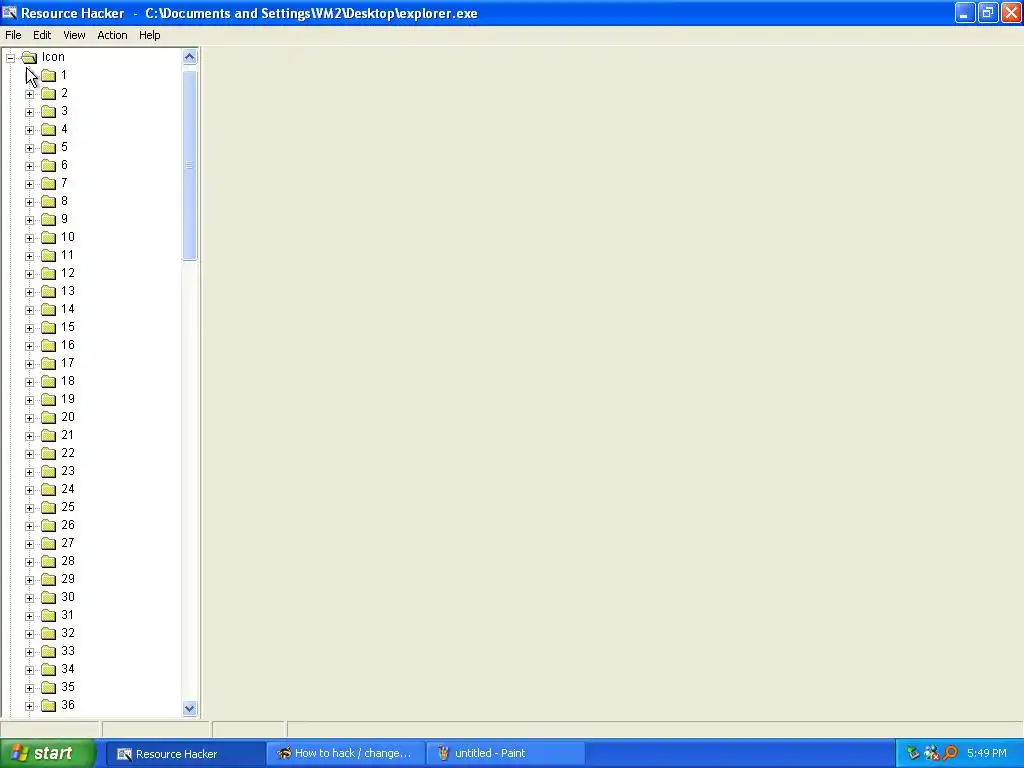Expand icon group 12 node
The width and height of the screenshot is (1024, 768).
[29, 274]
